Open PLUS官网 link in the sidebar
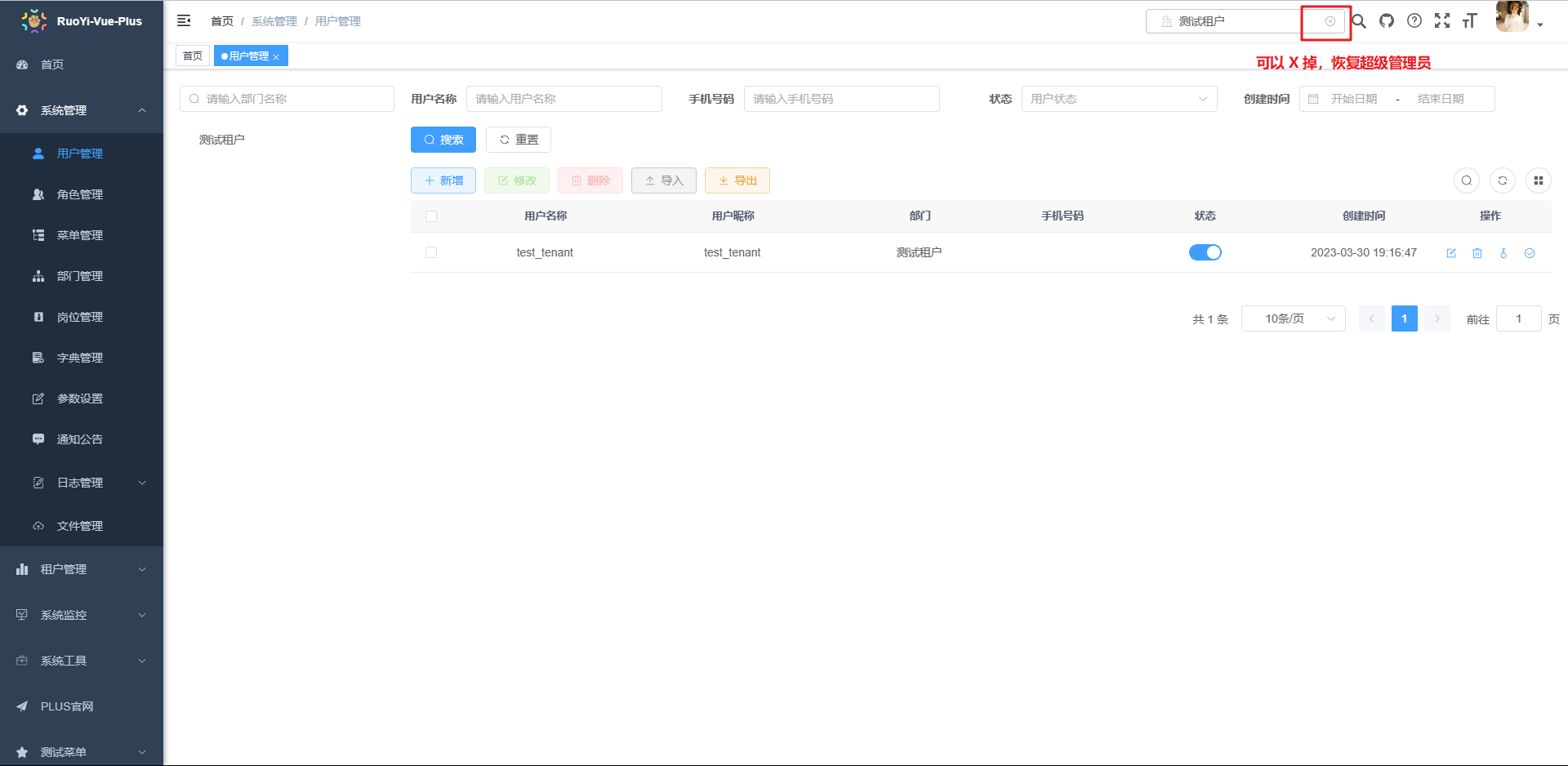1568x766 pixels. [82, 706]
